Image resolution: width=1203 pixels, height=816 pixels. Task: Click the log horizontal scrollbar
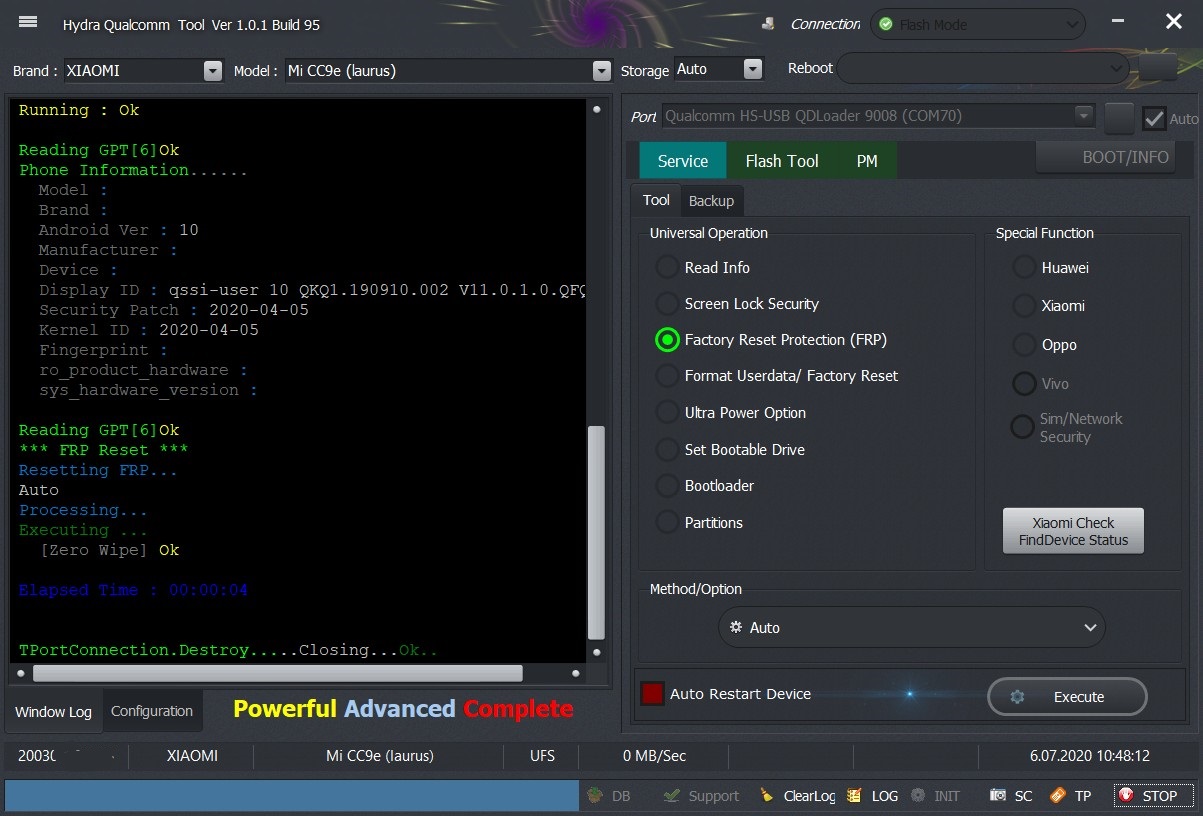278,673
